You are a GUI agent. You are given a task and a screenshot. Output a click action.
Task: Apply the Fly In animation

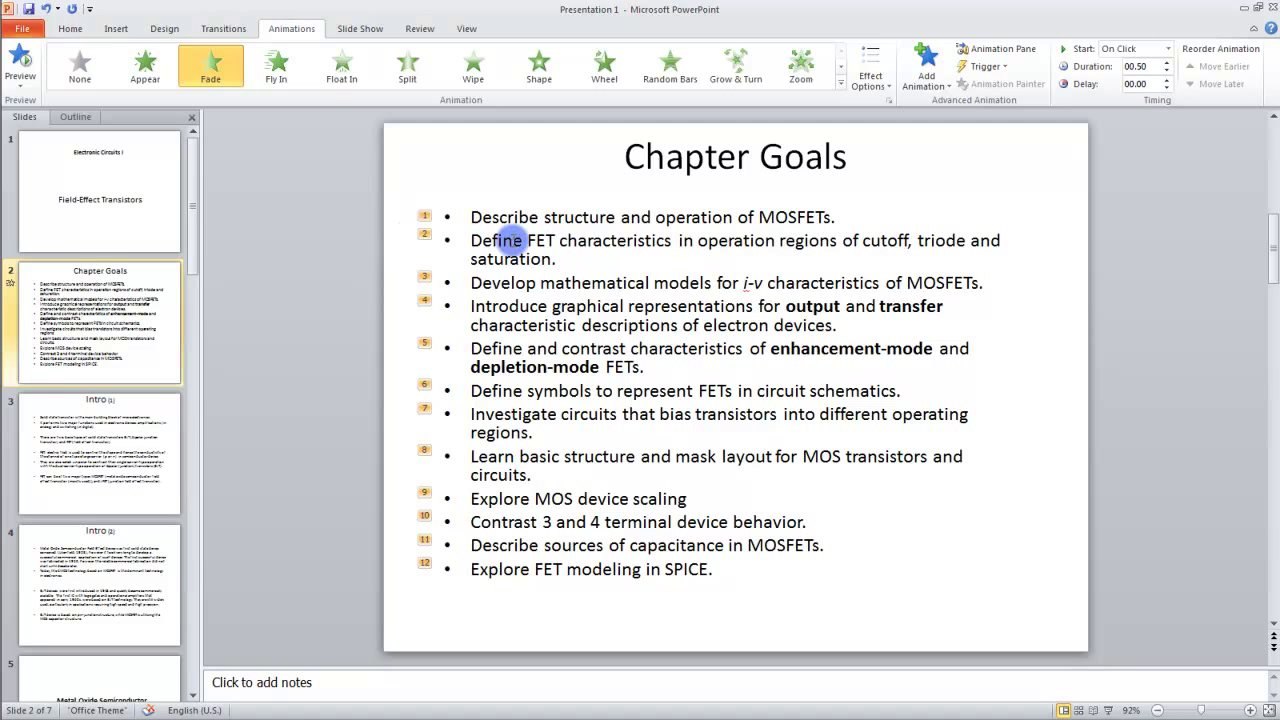[276, 66]
